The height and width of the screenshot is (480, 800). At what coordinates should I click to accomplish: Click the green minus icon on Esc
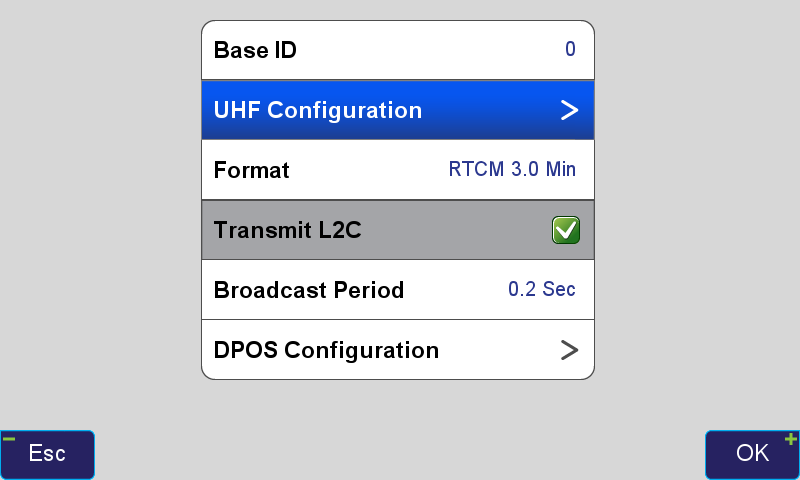coord(9,439)
